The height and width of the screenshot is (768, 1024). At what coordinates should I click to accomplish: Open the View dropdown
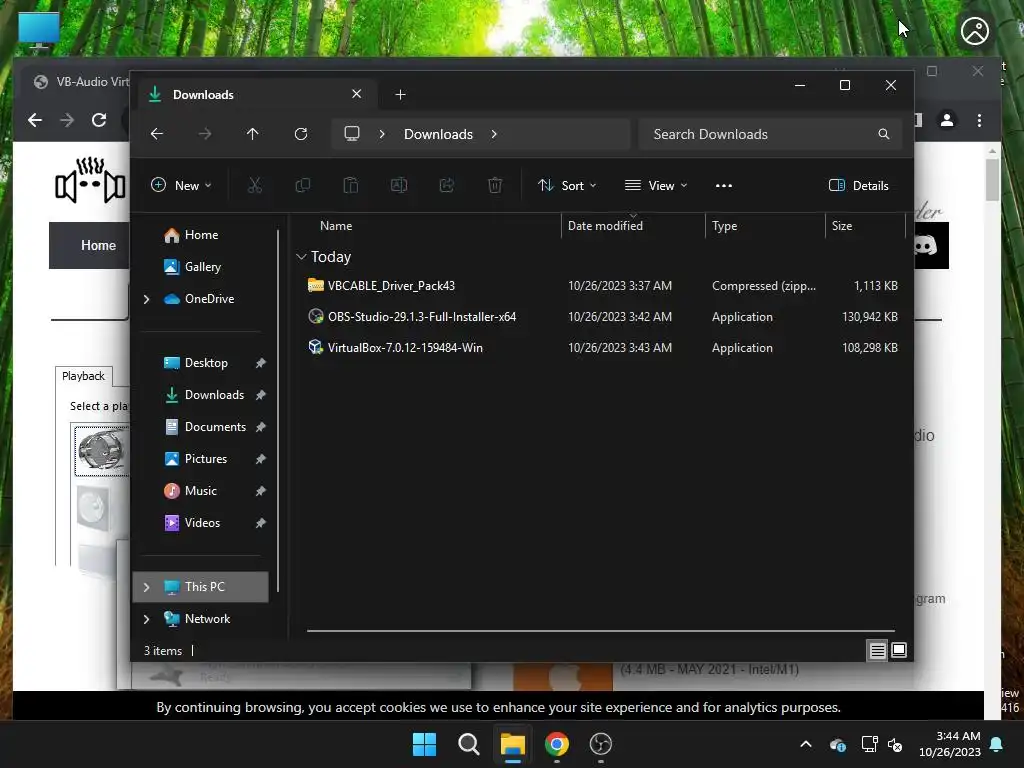pyautogui.click(x=656, y=185)
